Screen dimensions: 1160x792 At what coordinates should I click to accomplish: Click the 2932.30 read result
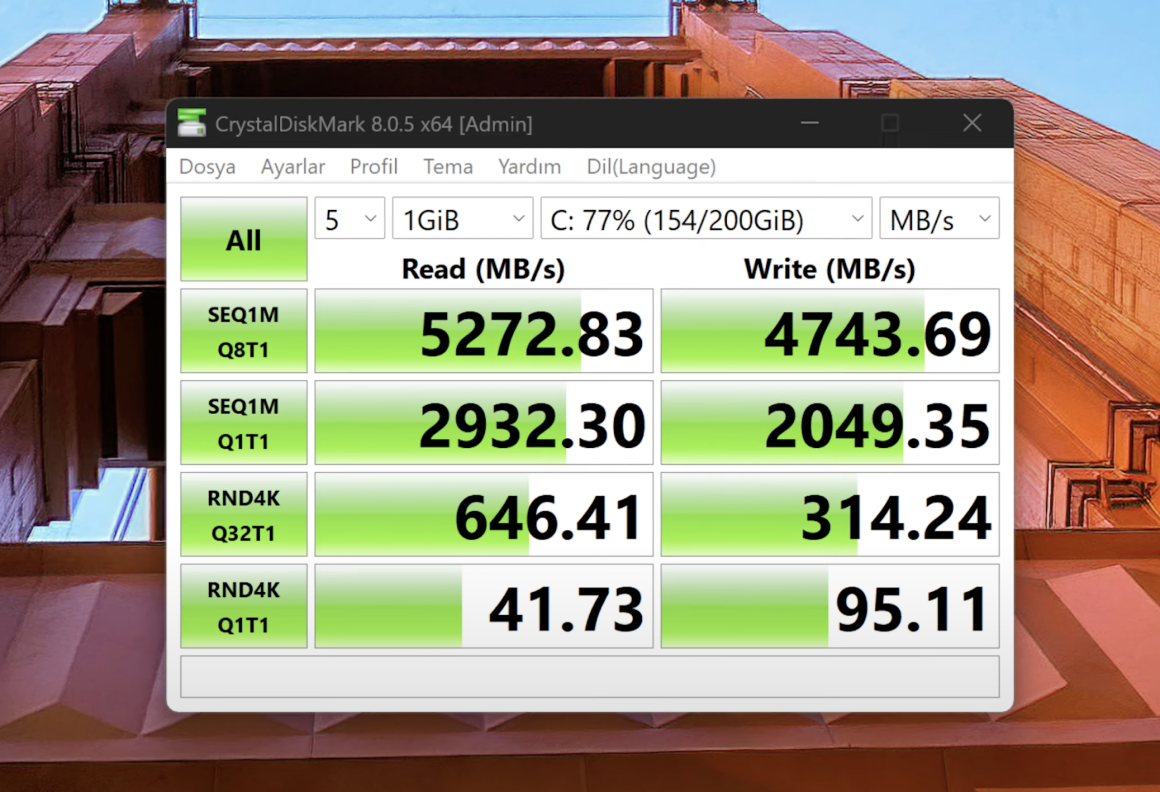pos(484,422)
